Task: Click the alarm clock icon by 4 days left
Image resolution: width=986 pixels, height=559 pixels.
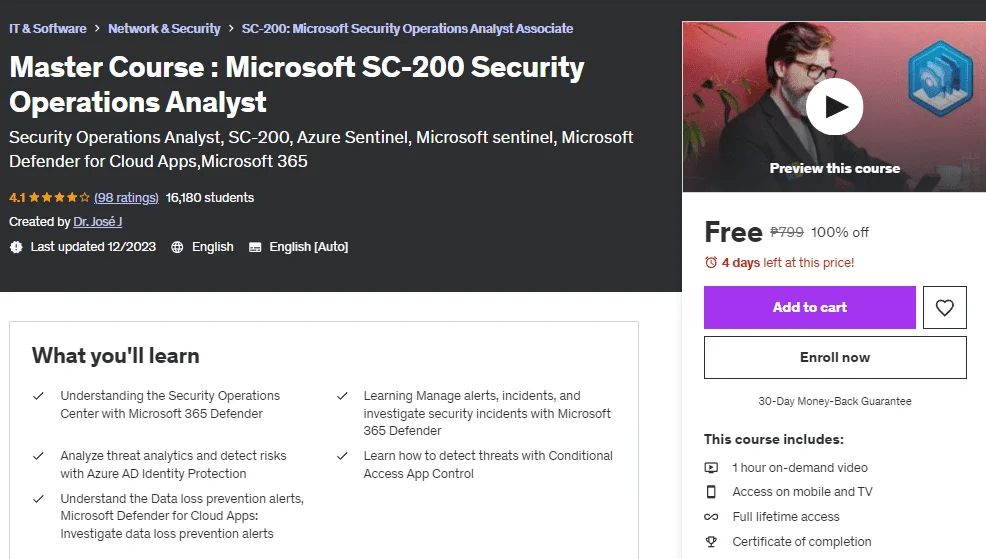Action: point(711,262)
